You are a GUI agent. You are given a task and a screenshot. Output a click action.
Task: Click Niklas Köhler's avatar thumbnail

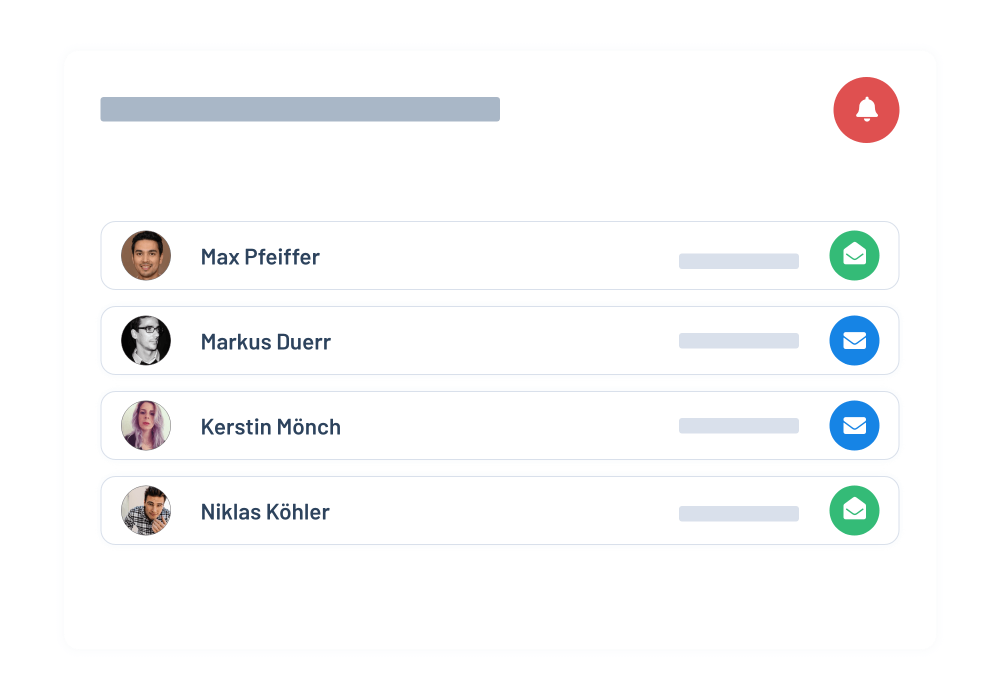coord(146,511)
